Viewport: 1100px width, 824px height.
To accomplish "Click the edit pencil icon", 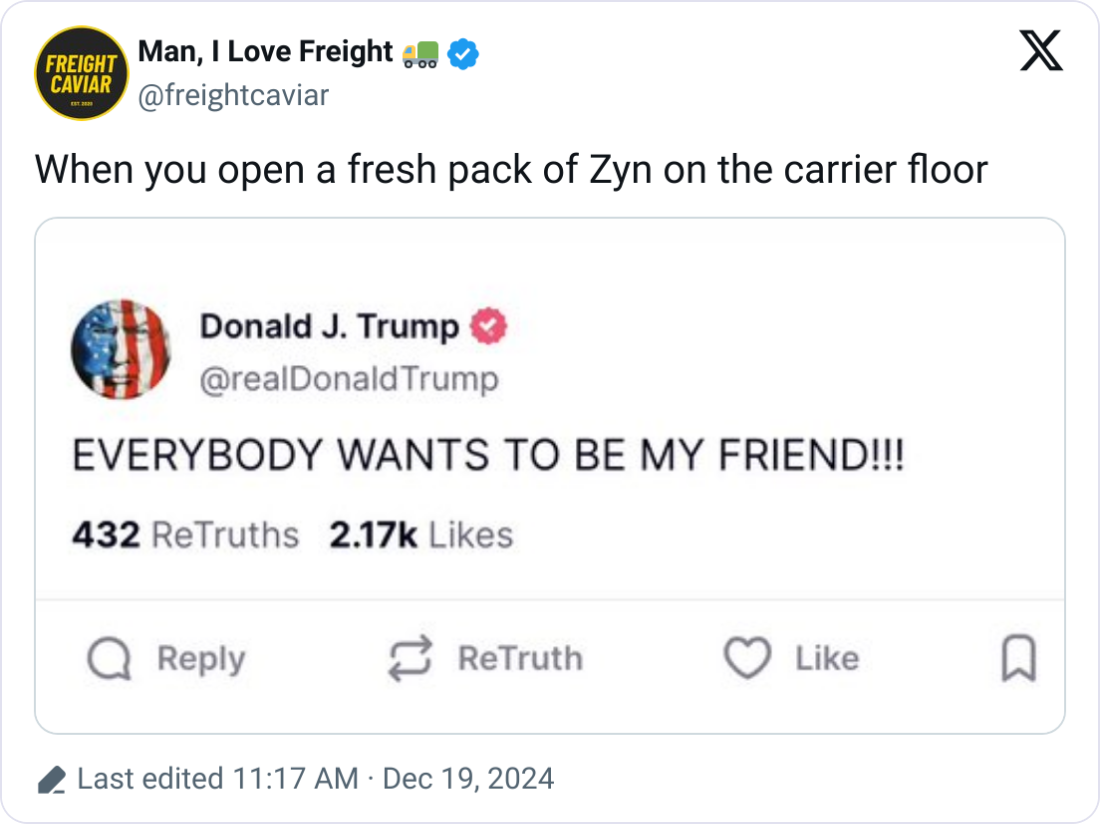I will pyautogui.click(x=51, y=780).
